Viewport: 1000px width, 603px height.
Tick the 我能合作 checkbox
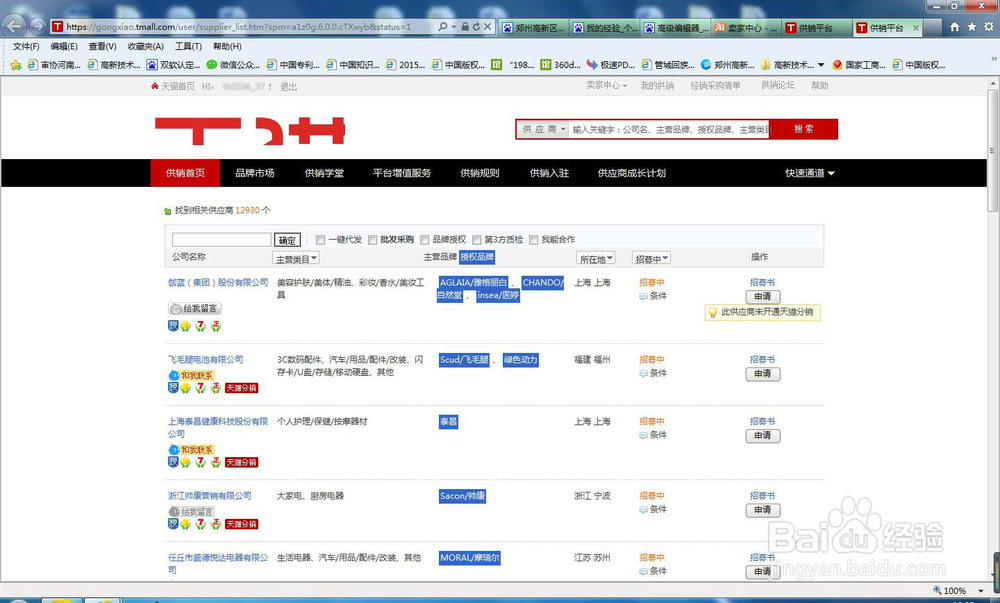tap(533, 240)
